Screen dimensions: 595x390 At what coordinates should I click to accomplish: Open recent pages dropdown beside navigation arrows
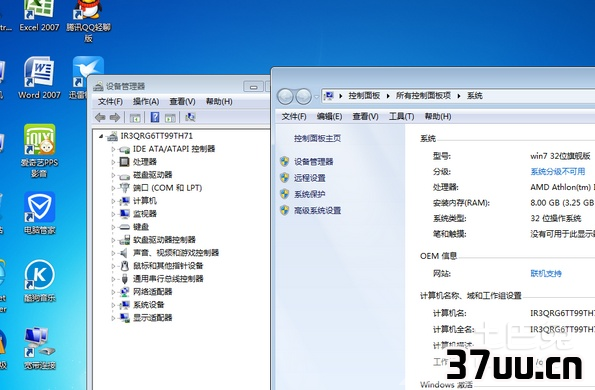[x=316, y=97]
